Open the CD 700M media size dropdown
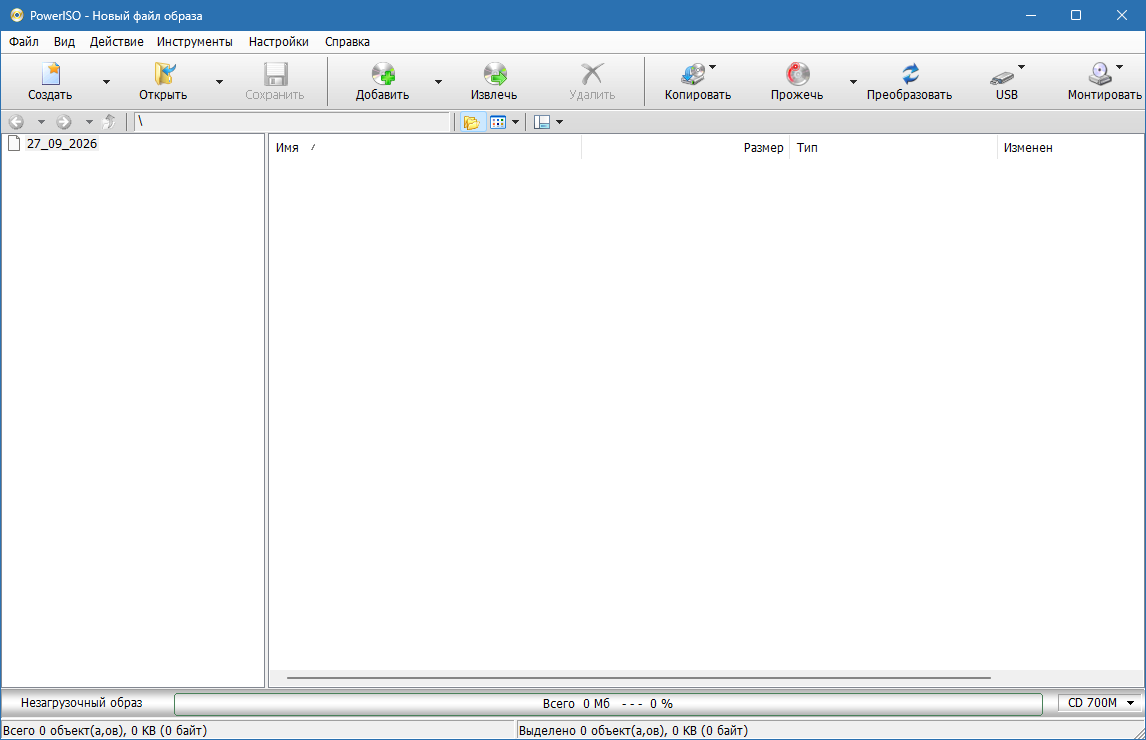The image size is (1146, 740). [x=1100, y=703]
